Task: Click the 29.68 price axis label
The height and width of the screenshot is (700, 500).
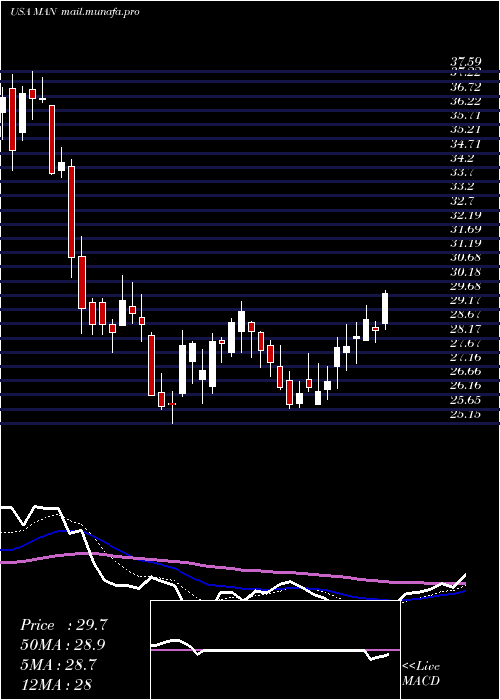Action: tap(466, 286)
